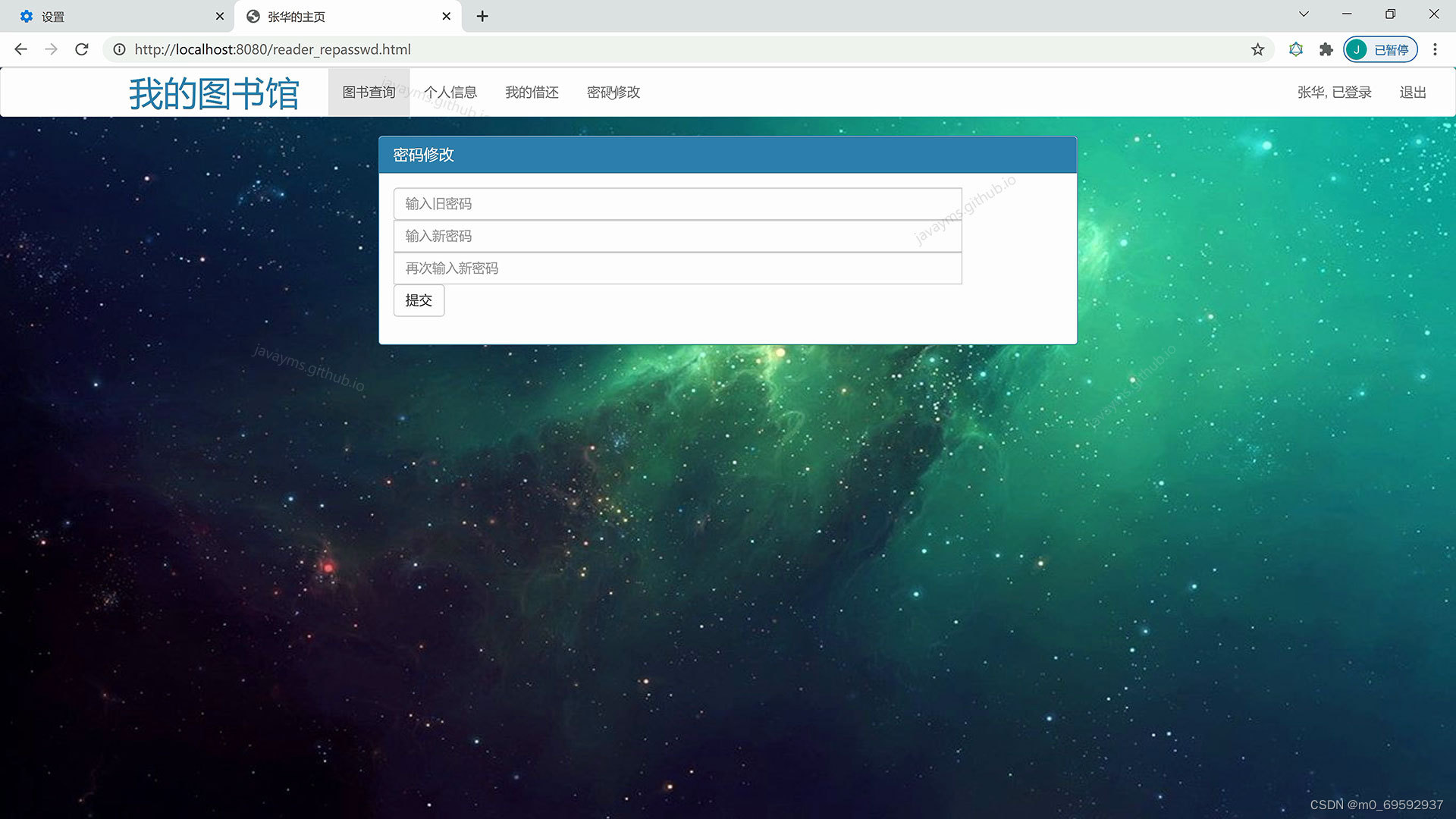Open a new browser tab

pyautogui.click(x=482, y=16)
